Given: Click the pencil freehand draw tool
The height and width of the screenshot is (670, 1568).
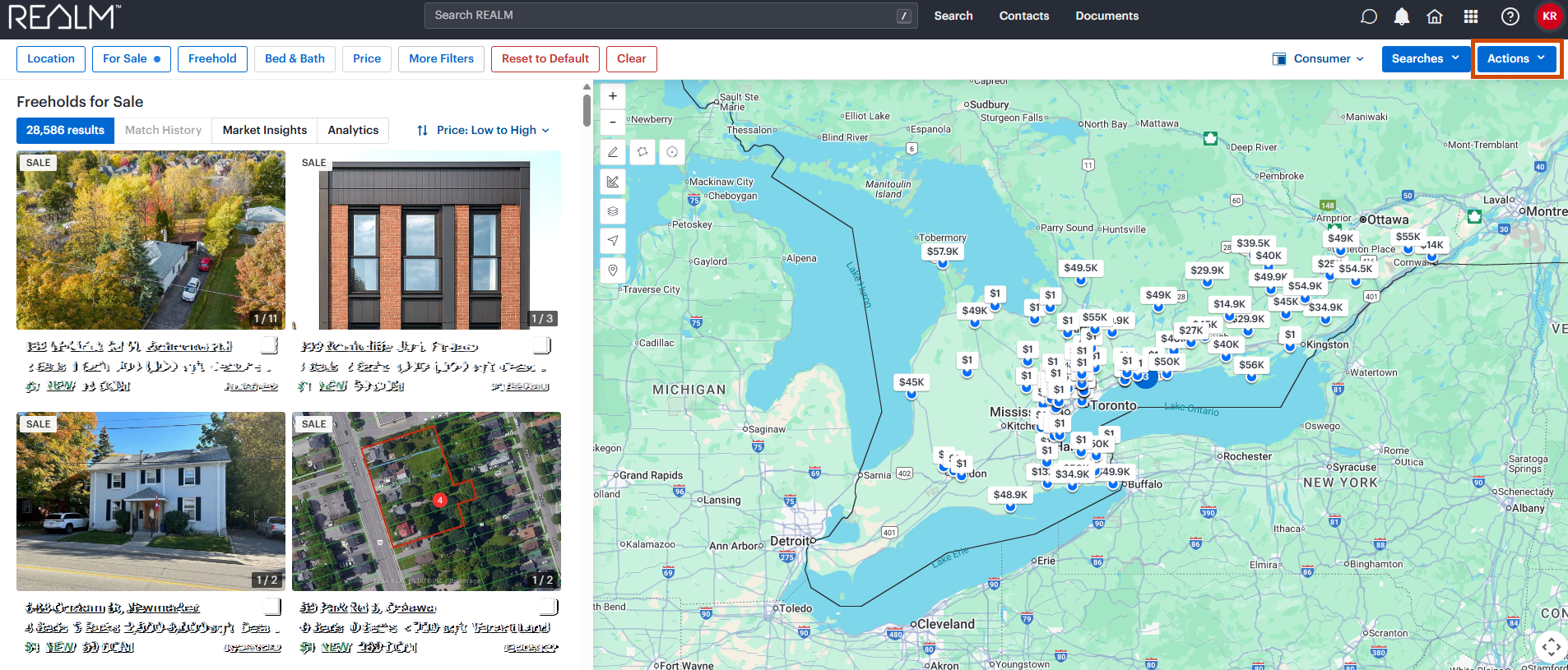Looking at the screenshot, I should click(x=613, y=152).
